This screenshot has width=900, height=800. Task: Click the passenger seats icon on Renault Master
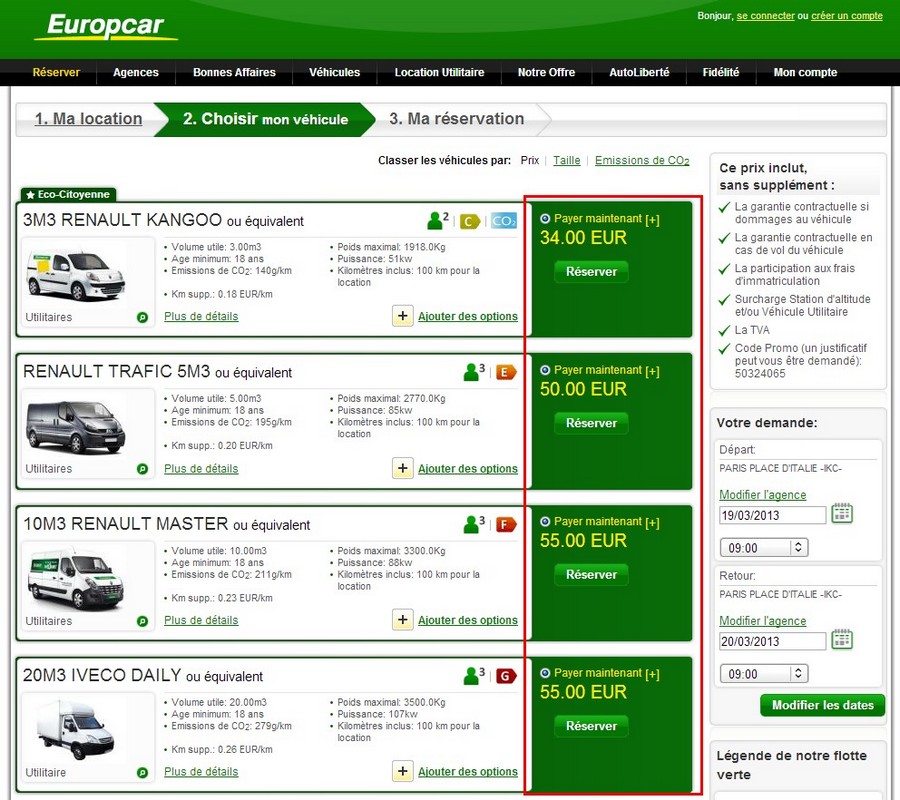[x=474, y=523]
